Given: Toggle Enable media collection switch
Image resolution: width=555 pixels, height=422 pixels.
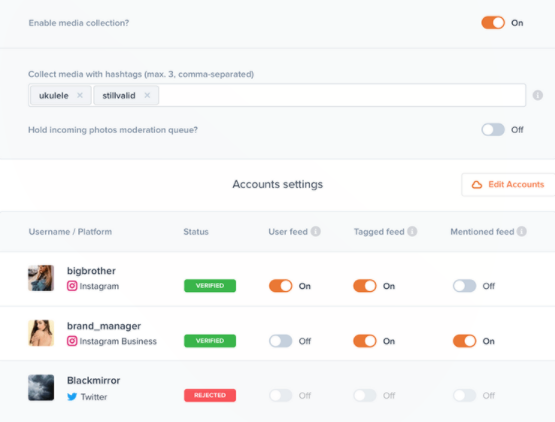Looking at the screenshot, I should [x=493, y=23].
